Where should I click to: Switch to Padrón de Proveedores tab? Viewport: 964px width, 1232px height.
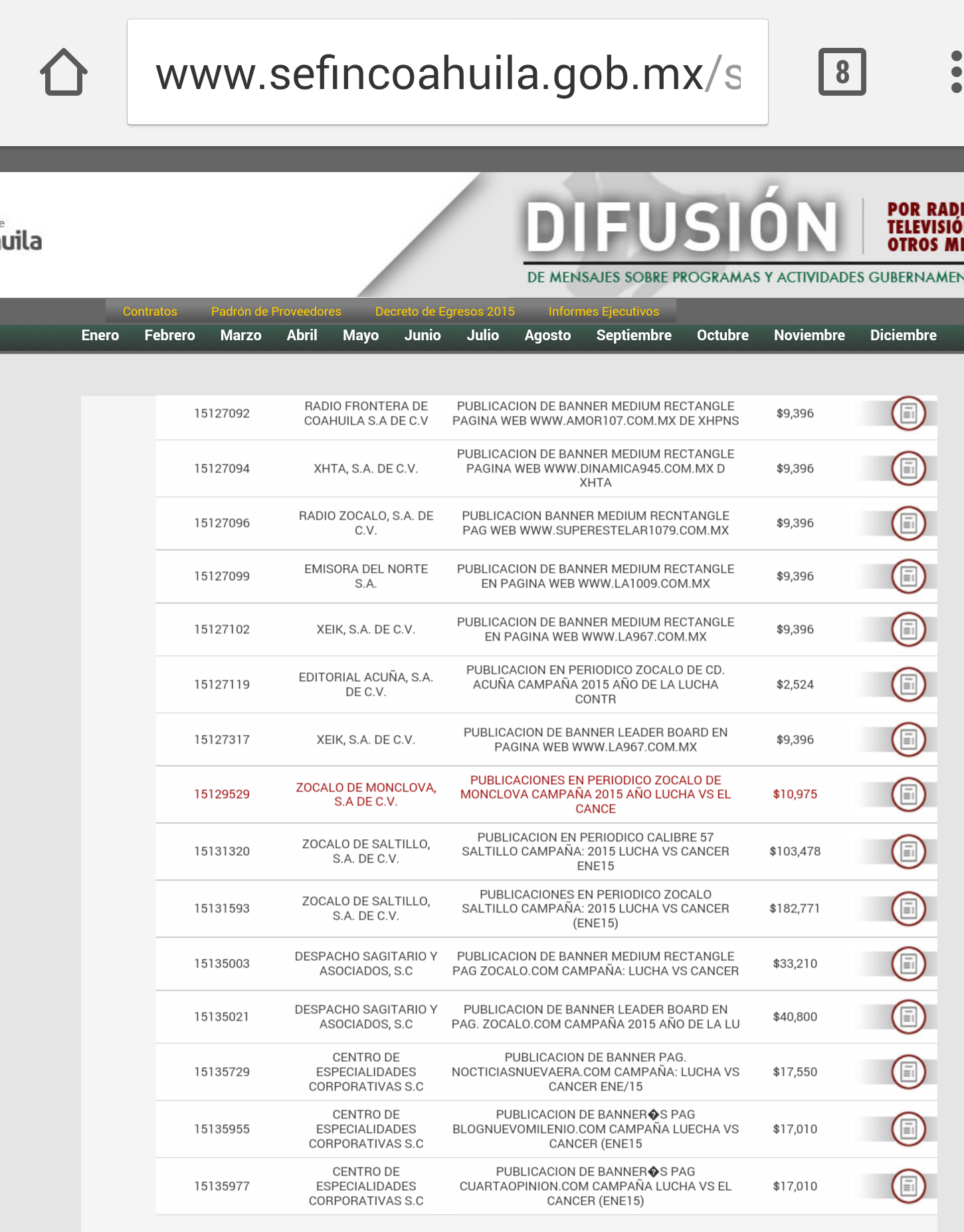click(x=276, y=312)
